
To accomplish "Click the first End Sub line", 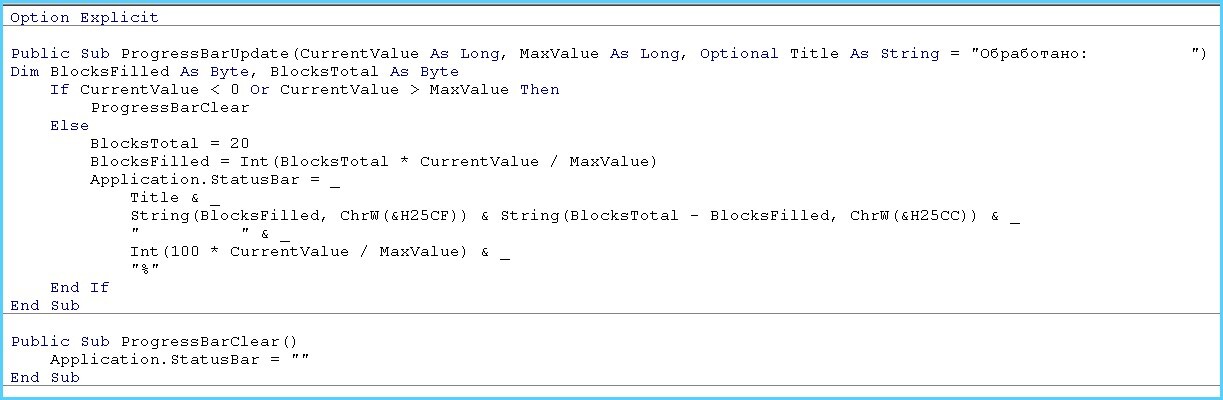I will (x=45, y=306).
